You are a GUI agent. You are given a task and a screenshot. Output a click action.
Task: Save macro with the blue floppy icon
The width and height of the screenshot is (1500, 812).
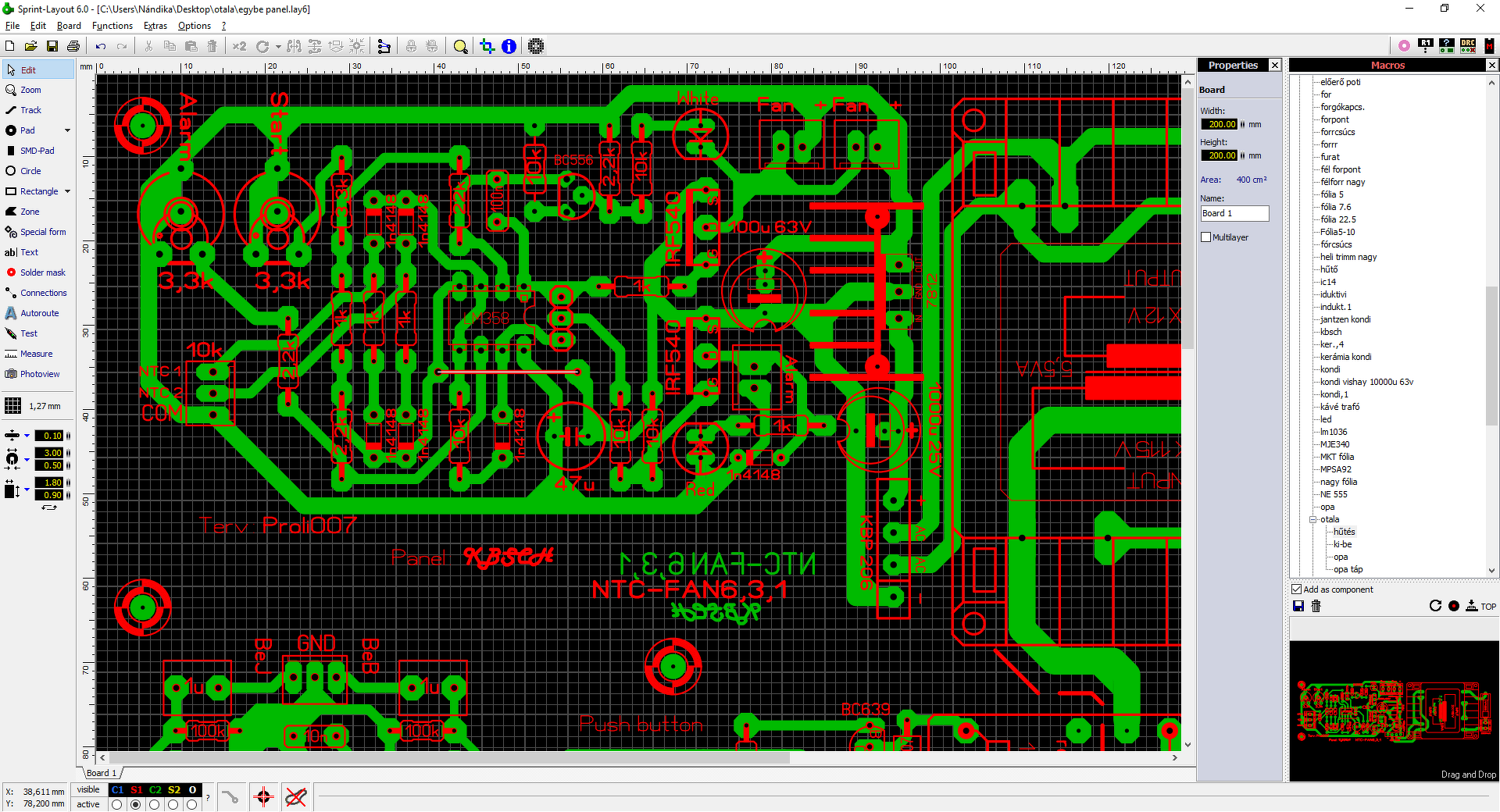point(1298,606)
